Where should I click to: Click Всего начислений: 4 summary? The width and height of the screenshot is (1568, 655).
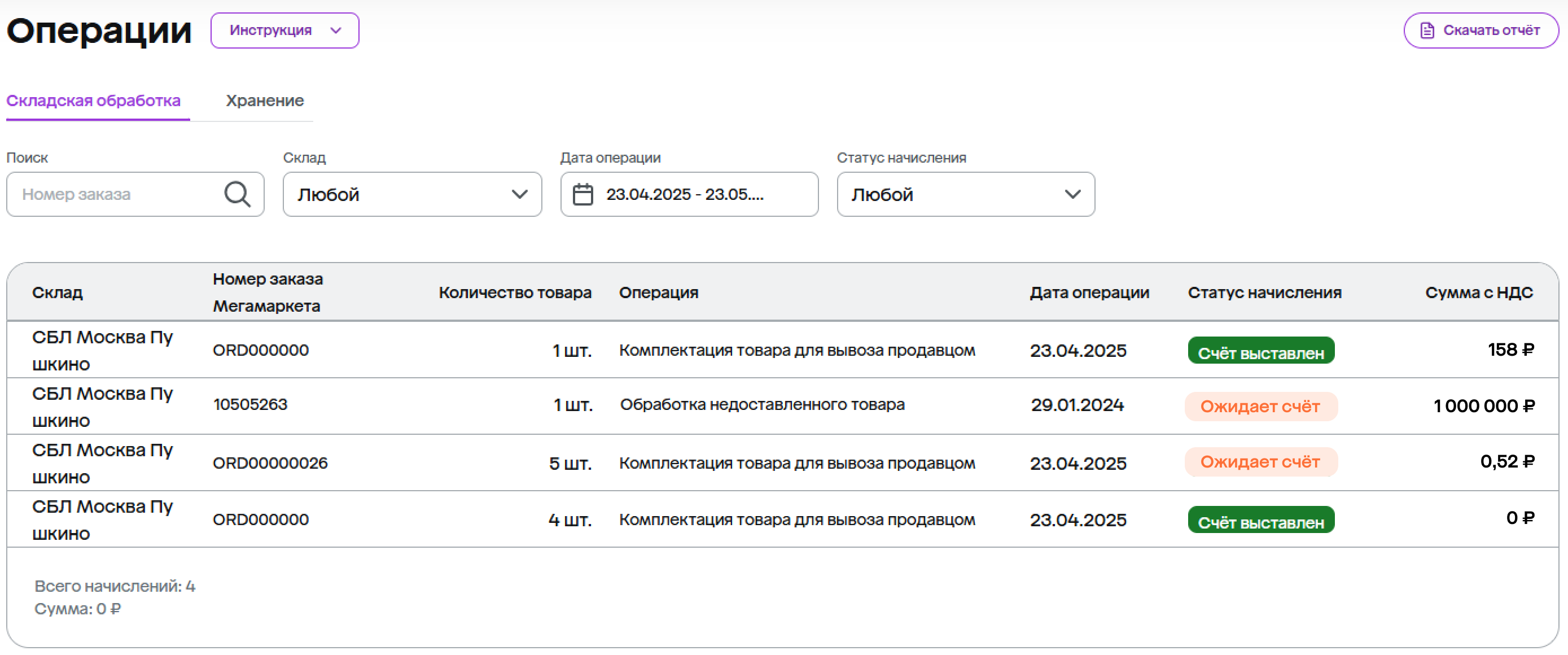[115, 586]
